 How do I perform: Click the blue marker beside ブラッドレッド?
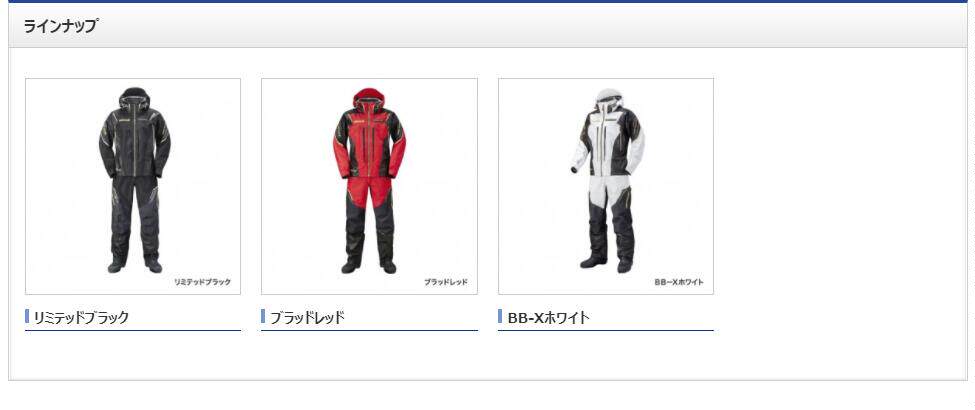click(x=263, y=316)
